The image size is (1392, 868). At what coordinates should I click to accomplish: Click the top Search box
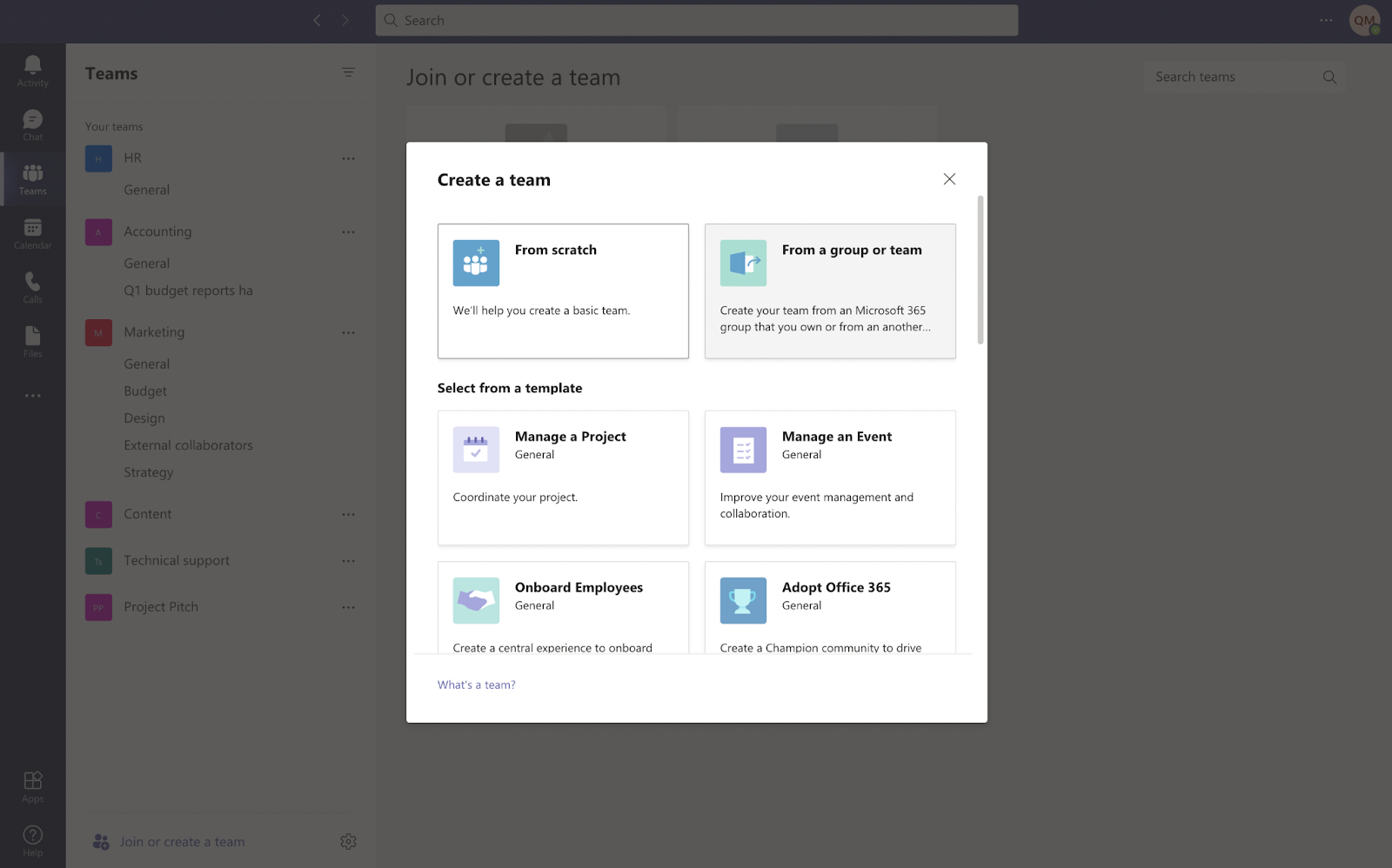(x=697, y=20)
